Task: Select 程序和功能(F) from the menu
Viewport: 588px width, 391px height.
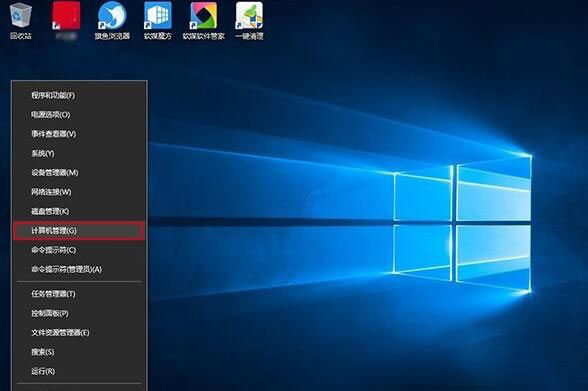Action: click(x=79, y=95)
